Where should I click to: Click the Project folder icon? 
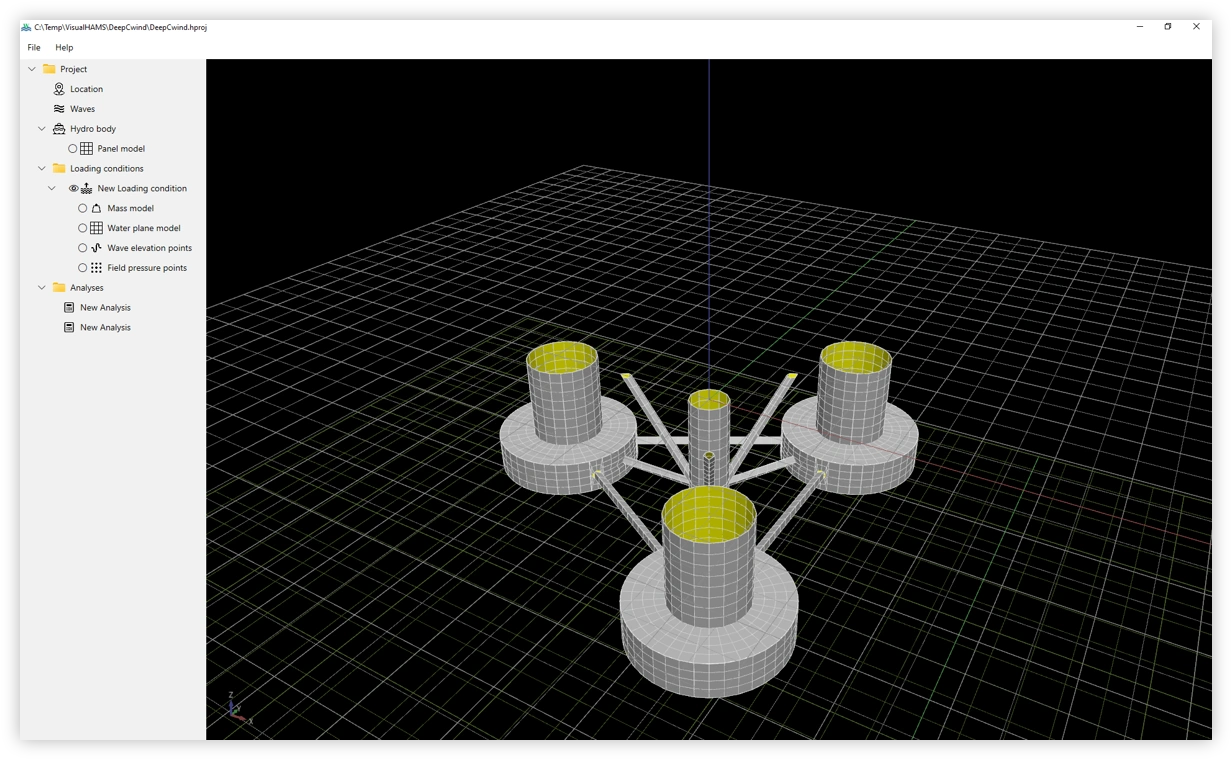(x=49, y=69)
